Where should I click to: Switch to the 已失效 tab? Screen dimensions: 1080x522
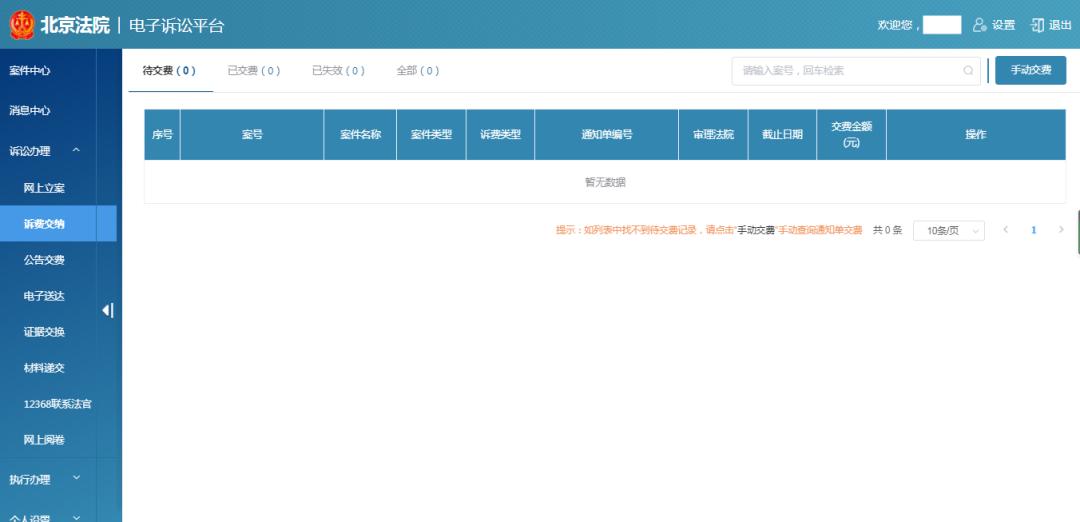(x=338, y=71)
